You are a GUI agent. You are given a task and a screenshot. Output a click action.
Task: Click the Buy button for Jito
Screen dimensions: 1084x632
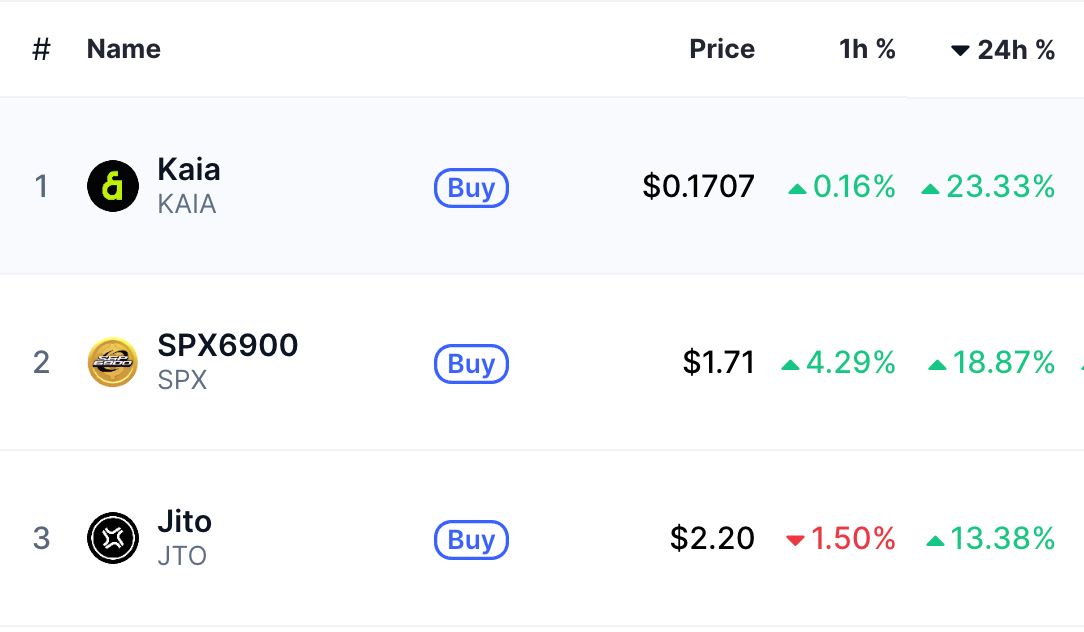pos(471,539)
